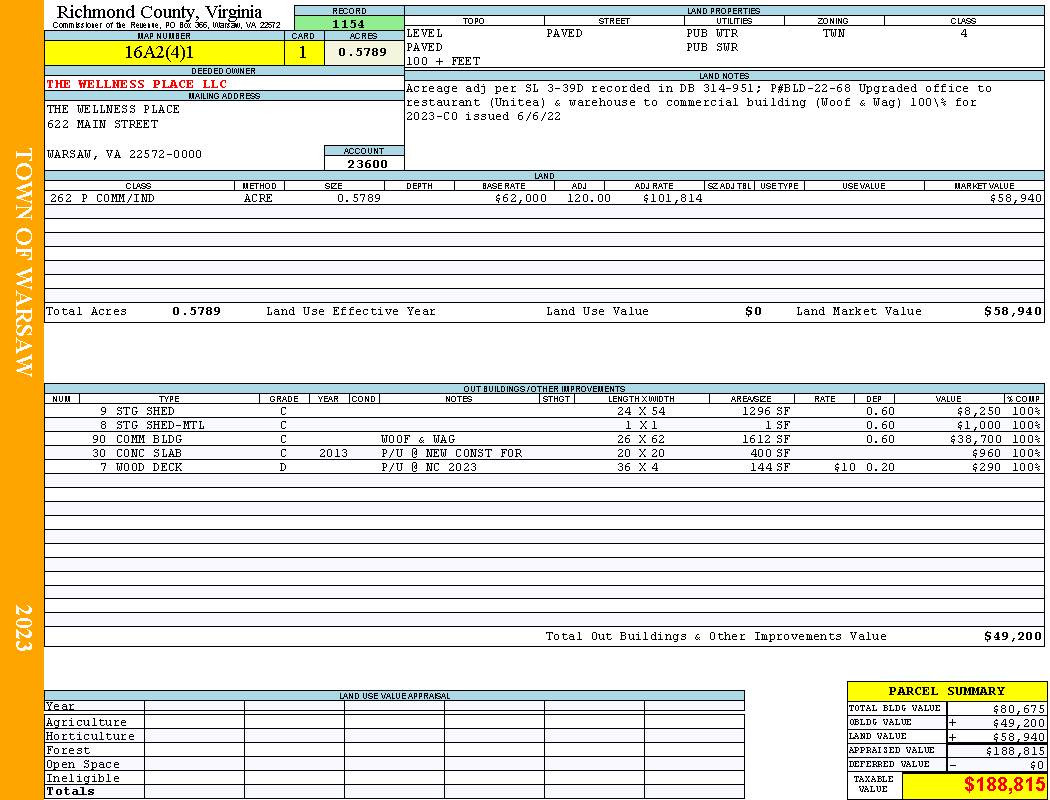Click total out buildings value $49,200
The height and width of the screenshot is (800, 1050).
click(x=1013, y=637)
